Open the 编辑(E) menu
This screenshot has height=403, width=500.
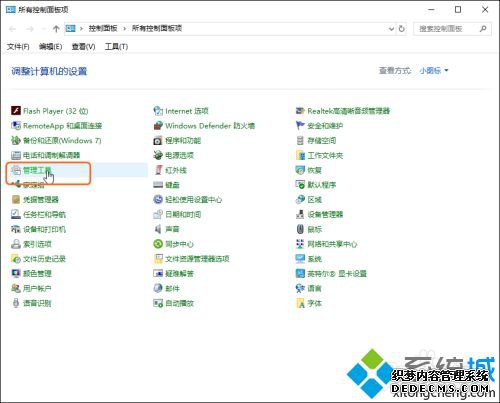click(x=50, y=47)
